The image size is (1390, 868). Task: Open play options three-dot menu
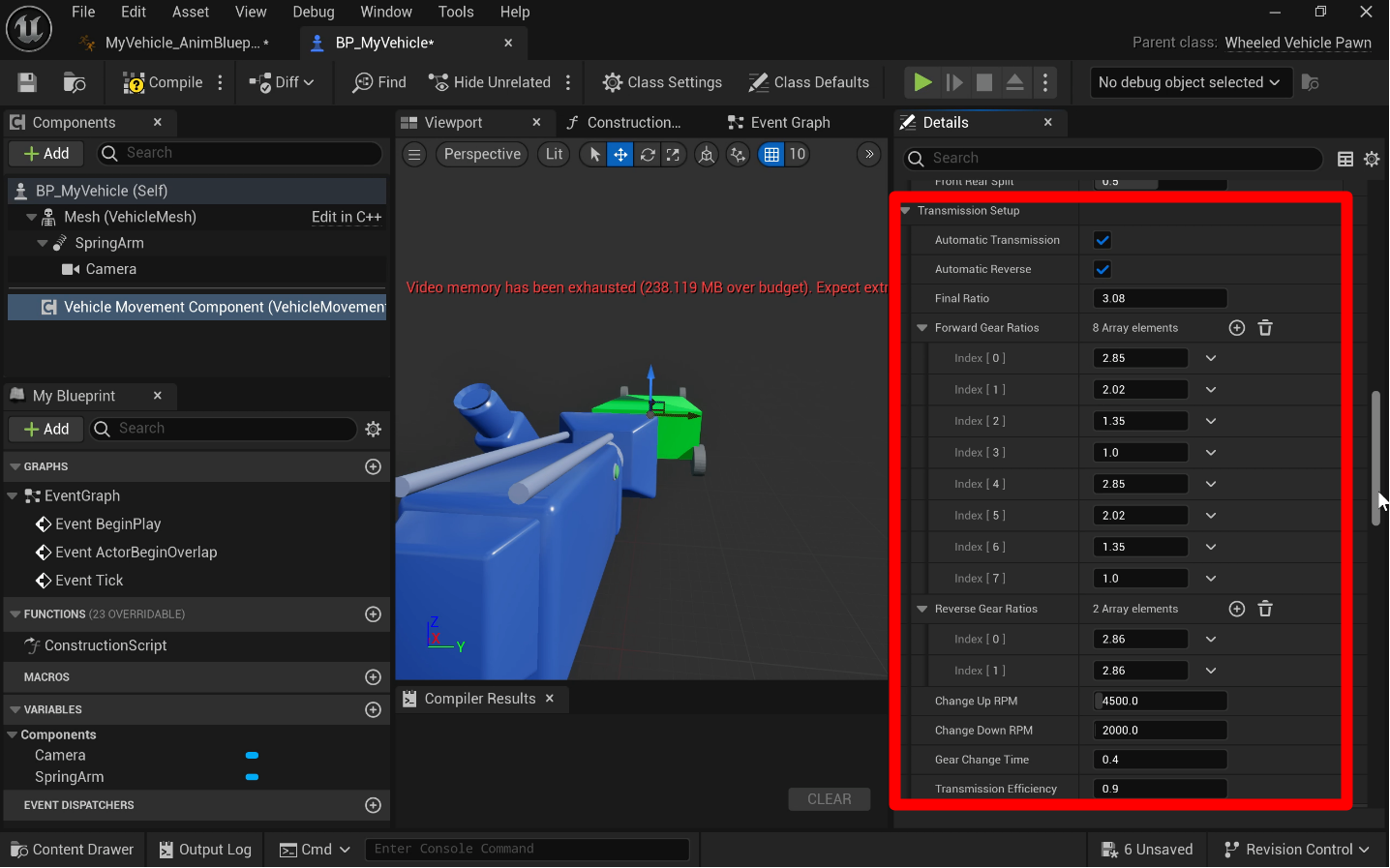click(1045, 82)
